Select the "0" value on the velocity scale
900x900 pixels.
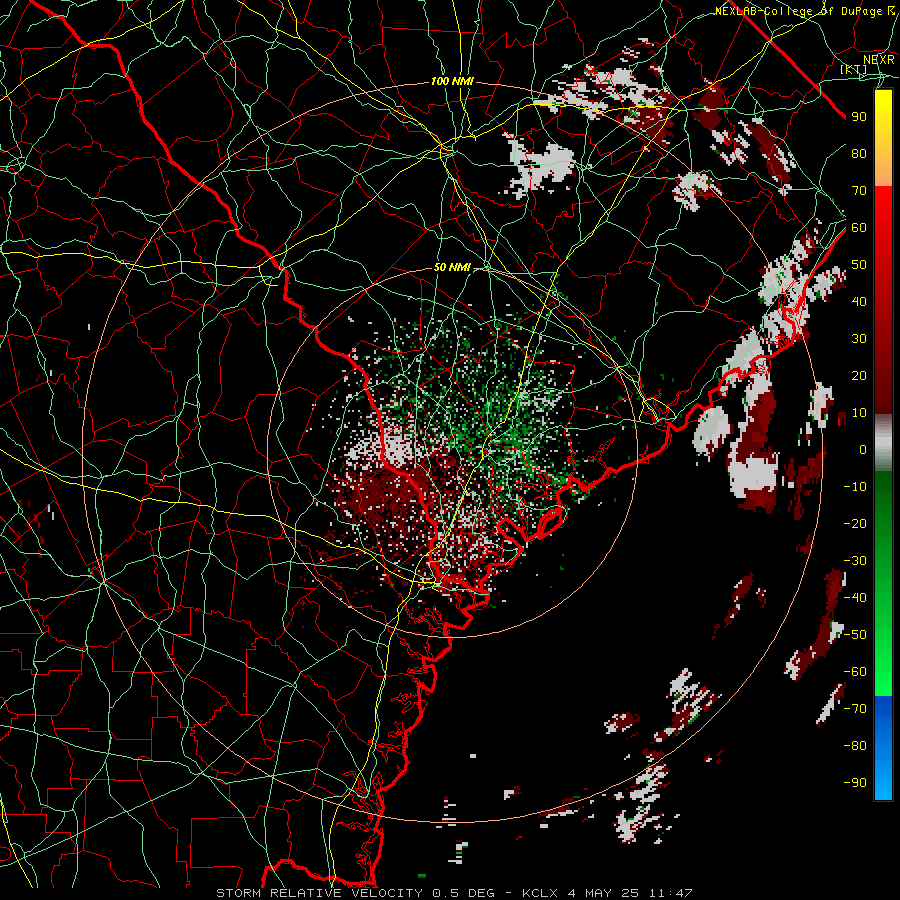[x=863, y=449]
